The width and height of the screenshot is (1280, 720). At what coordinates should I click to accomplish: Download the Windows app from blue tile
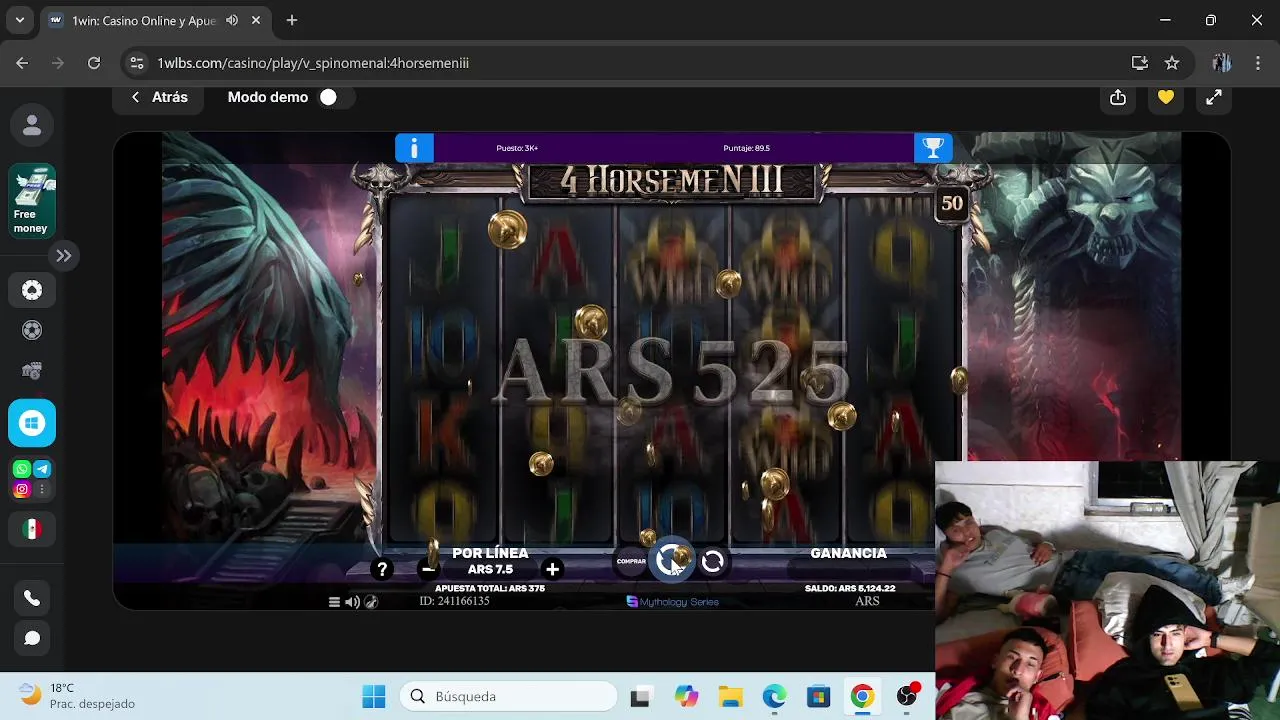[x=32, y=422]
